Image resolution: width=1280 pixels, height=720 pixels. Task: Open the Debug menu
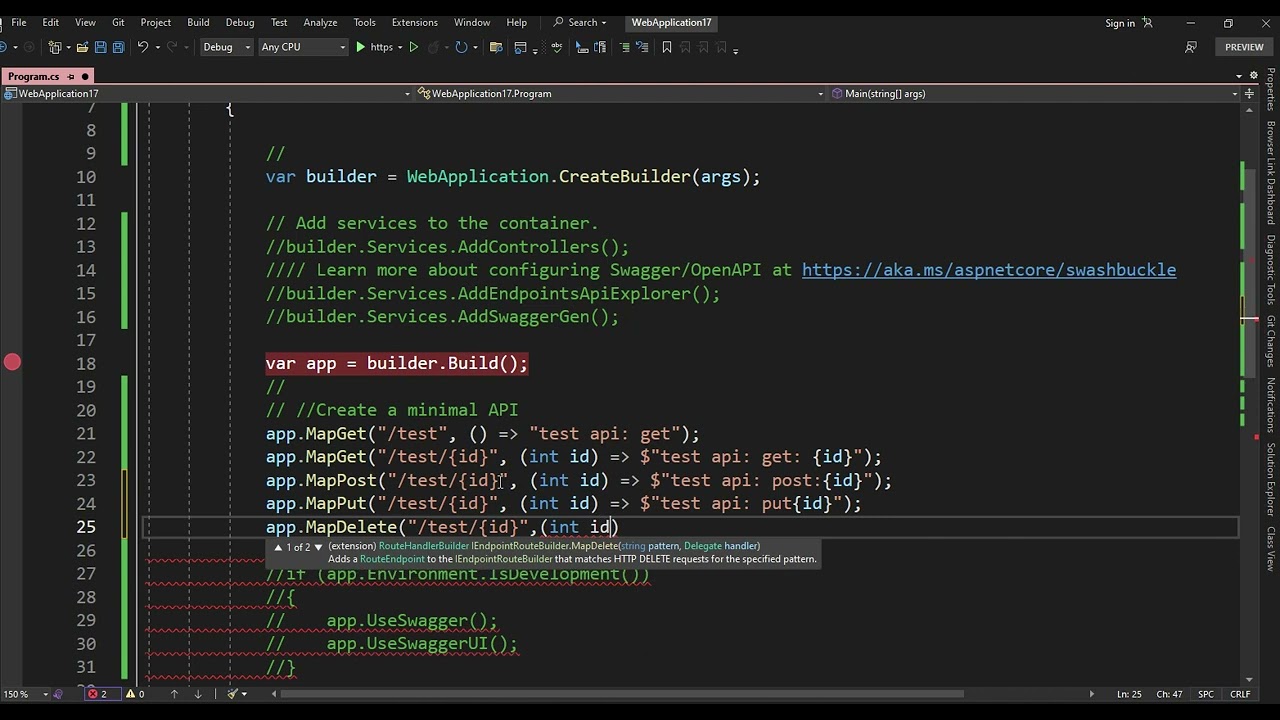pos(240,22)
